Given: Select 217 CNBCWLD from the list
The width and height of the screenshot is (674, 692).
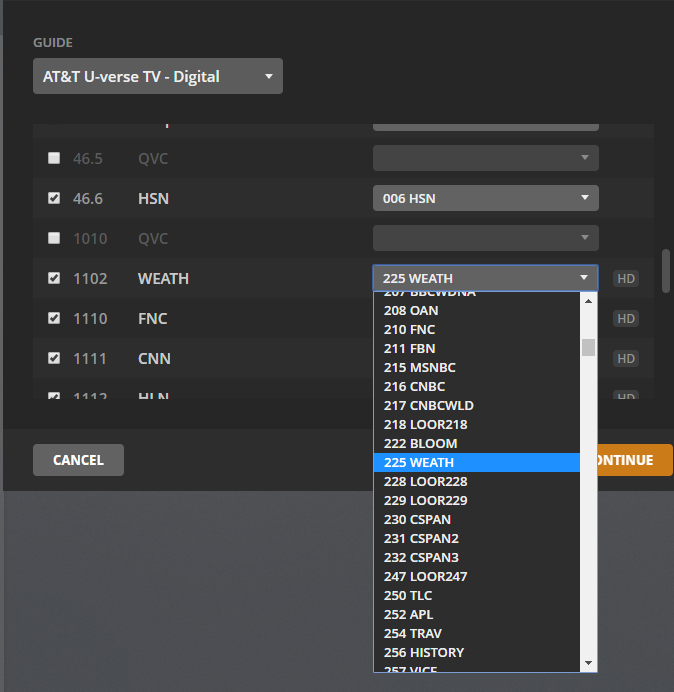Looking at the screenshot, I should [477, 406].
